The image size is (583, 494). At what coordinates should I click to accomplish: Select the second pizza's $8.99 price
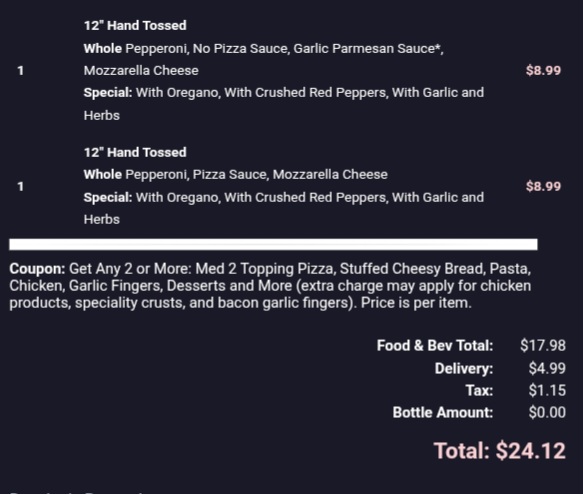[543, 186]
